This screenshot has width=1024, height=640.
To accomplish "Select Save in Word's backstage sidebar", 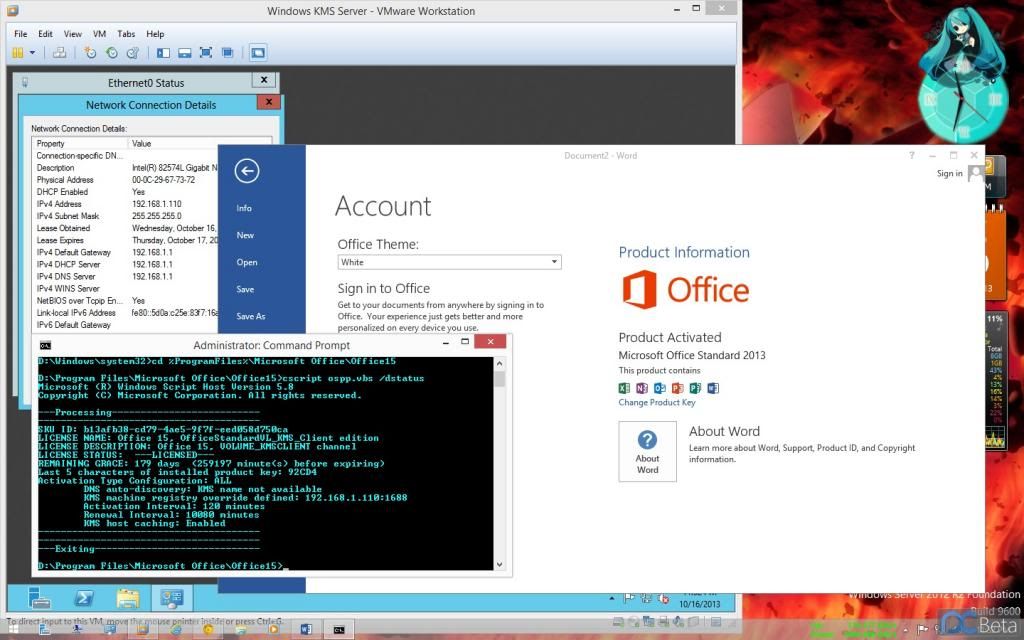I will coord(246,289).
